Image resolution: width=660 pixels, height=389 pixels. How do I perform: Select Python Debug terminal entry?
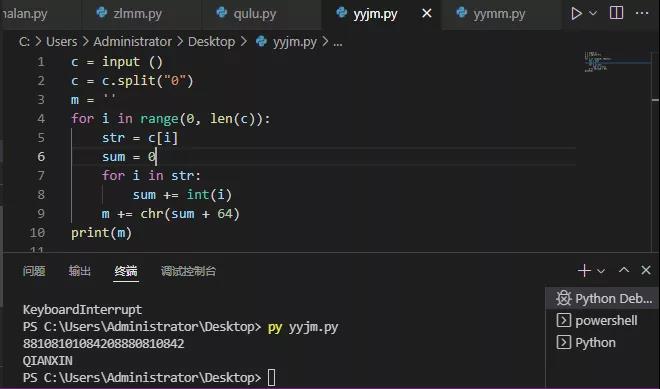tap(602, 298)
